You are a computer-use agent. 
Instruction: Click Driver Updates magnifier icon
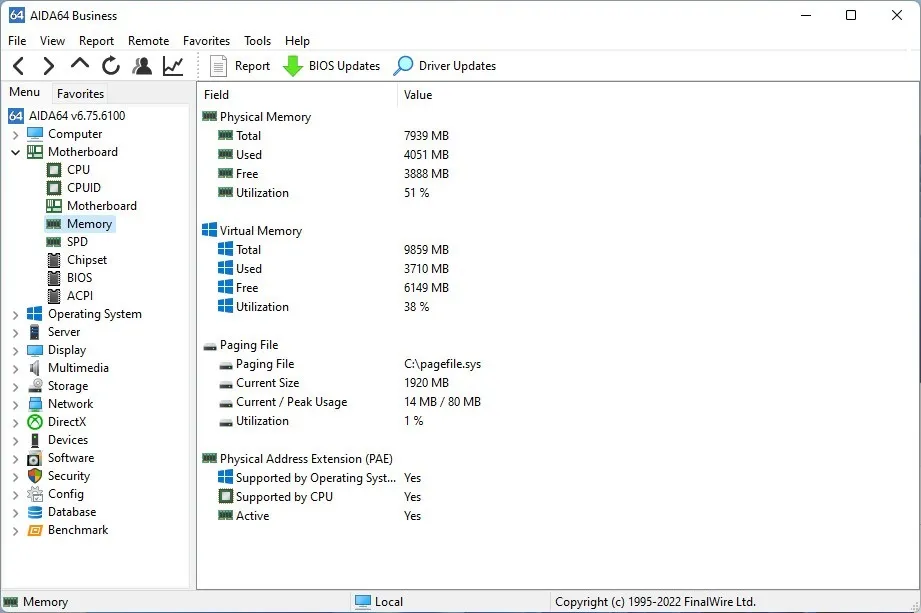[x=403, y=66]
